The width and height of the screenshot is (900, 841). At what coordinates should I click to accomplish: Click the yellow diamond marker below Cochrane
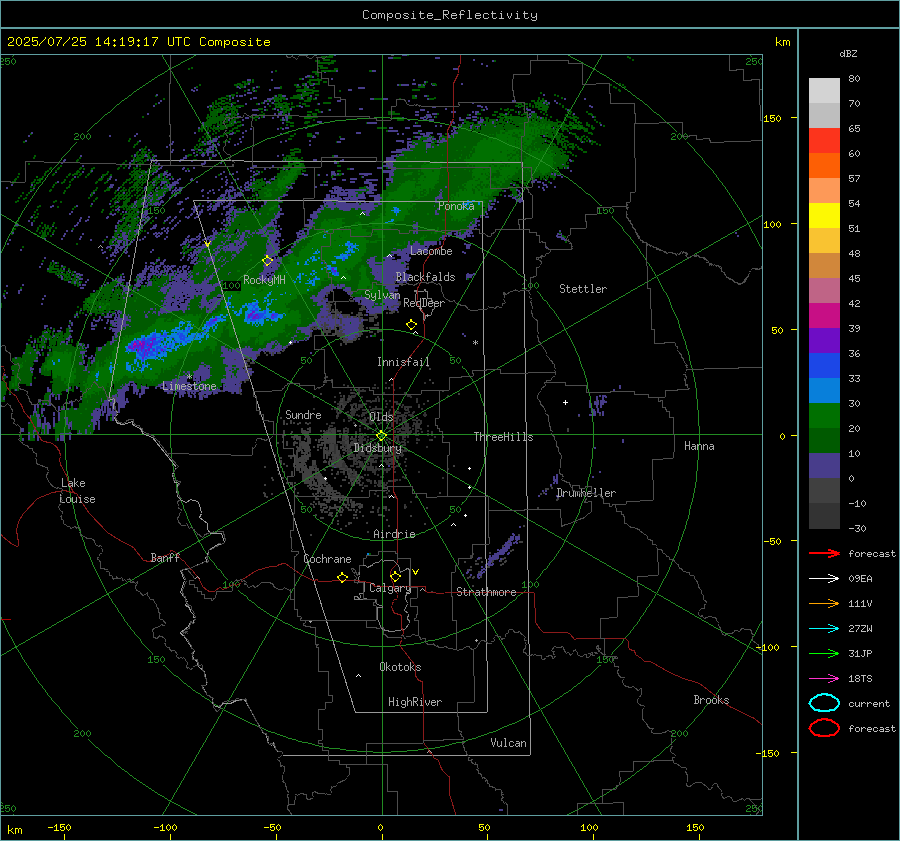coord(343,577)
